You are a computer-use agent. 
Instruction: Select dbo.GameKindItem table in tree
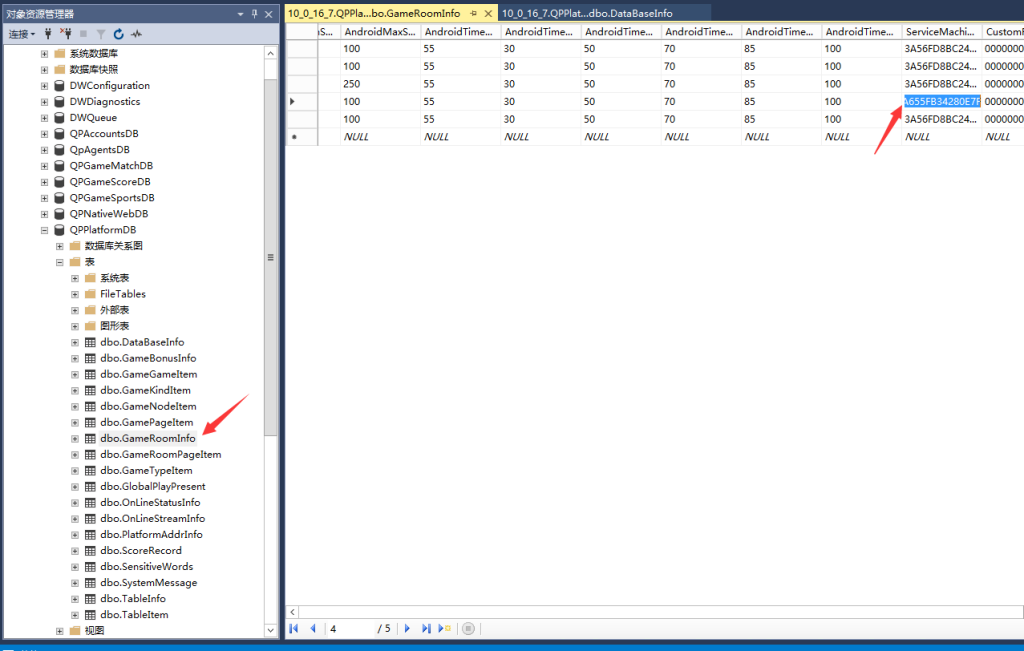145,390
